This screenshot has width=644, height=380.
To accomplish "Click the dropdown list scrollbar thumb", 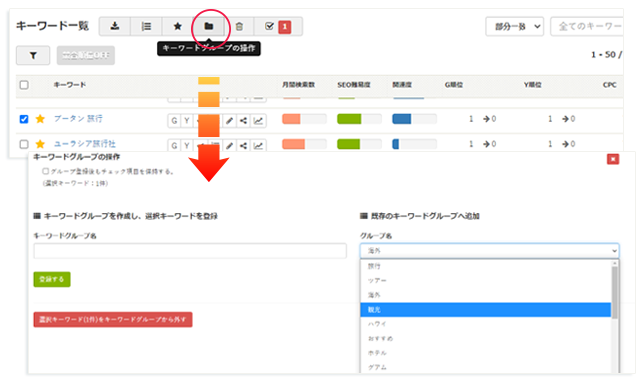I will tap(615, 292).
